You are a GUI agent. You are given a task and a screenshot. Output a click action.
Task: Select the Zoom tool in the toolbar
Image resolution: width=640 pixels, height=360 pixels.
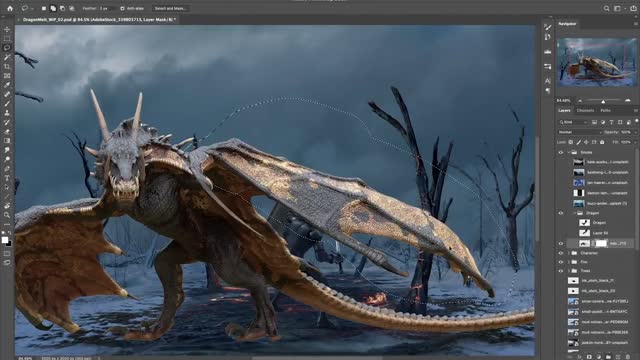point(7,215)
